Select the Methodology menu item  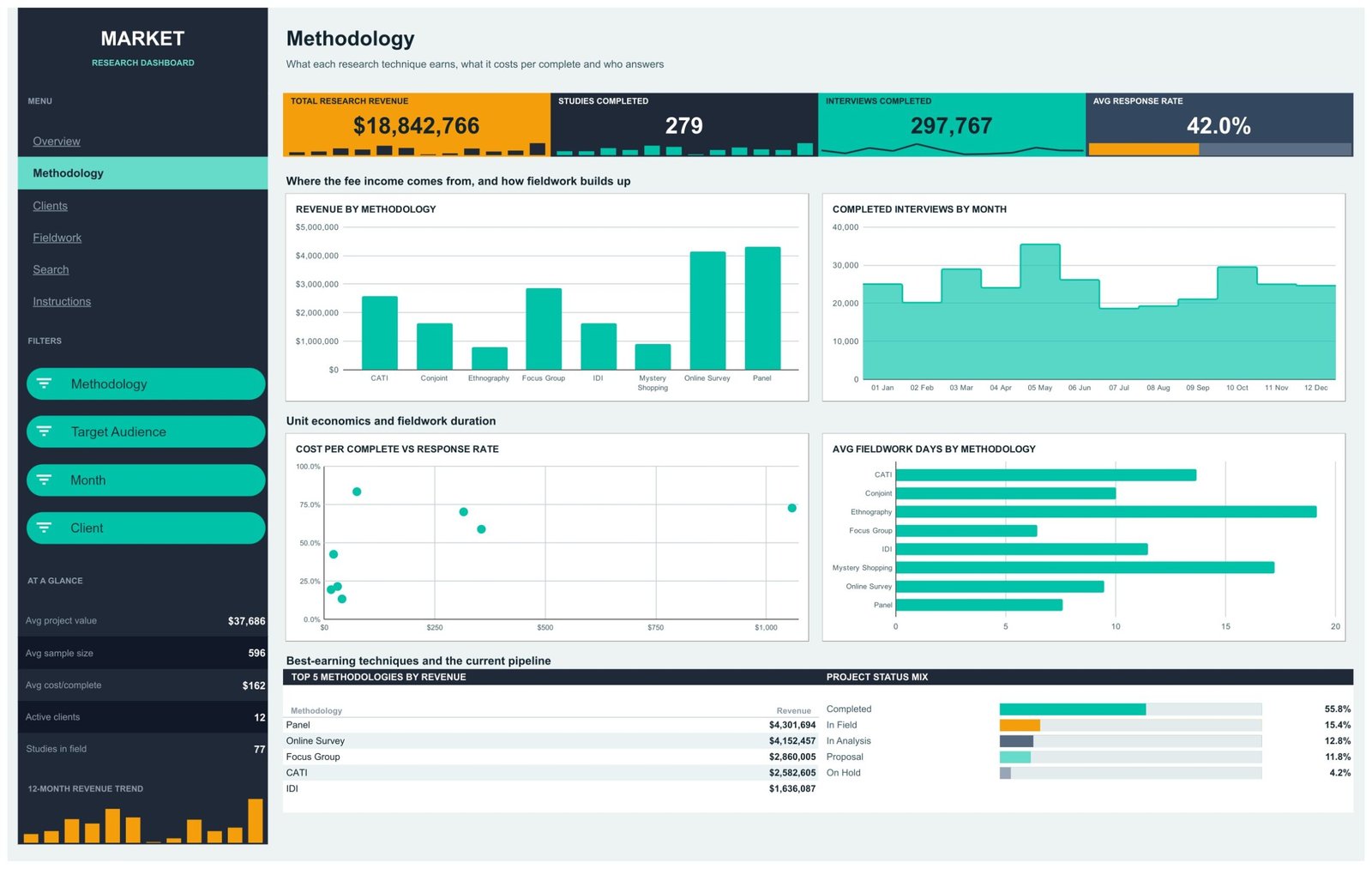tap(142, 173)
